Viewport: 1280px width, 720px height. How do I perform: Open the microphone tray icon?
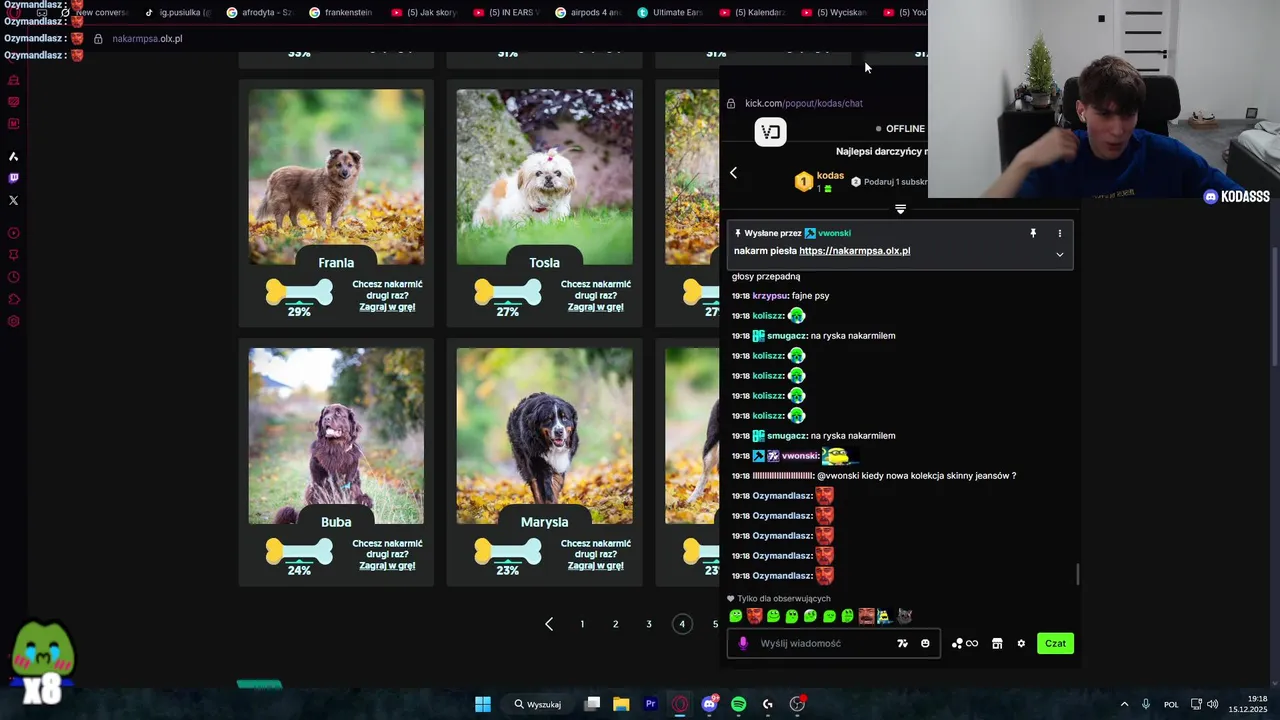point(1146,704)
